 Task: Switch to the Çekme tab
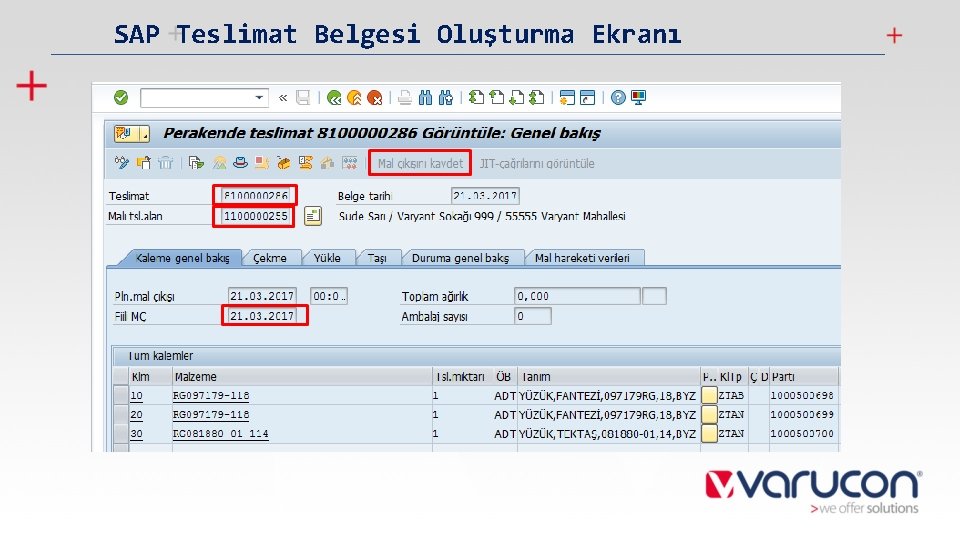pos(269,258)
